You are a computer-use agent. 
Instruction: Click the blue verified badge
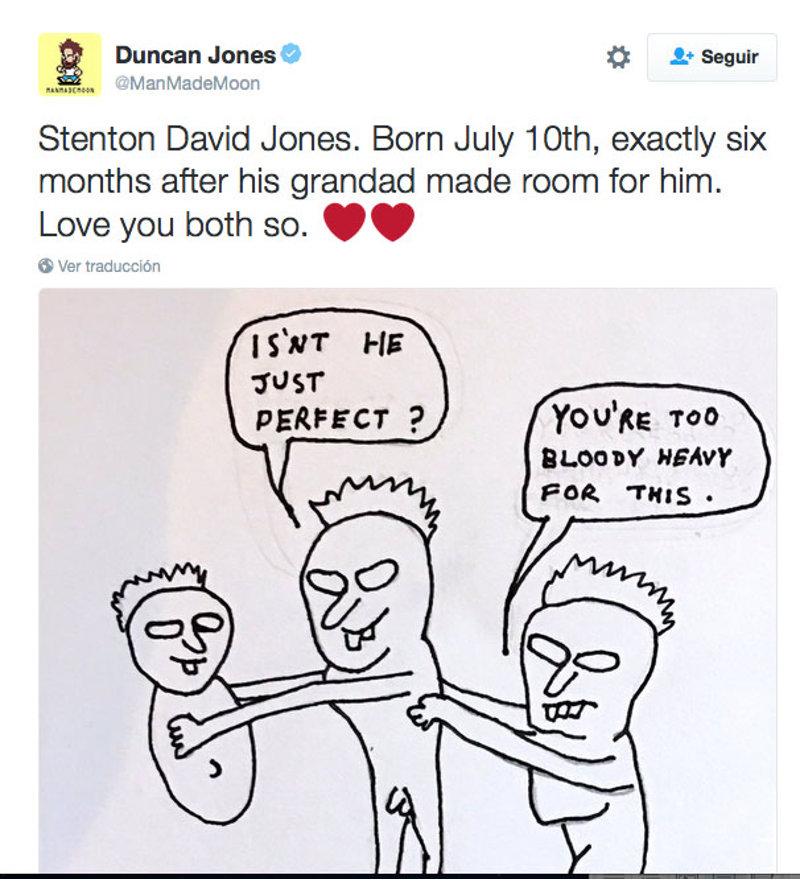(291, 56)
